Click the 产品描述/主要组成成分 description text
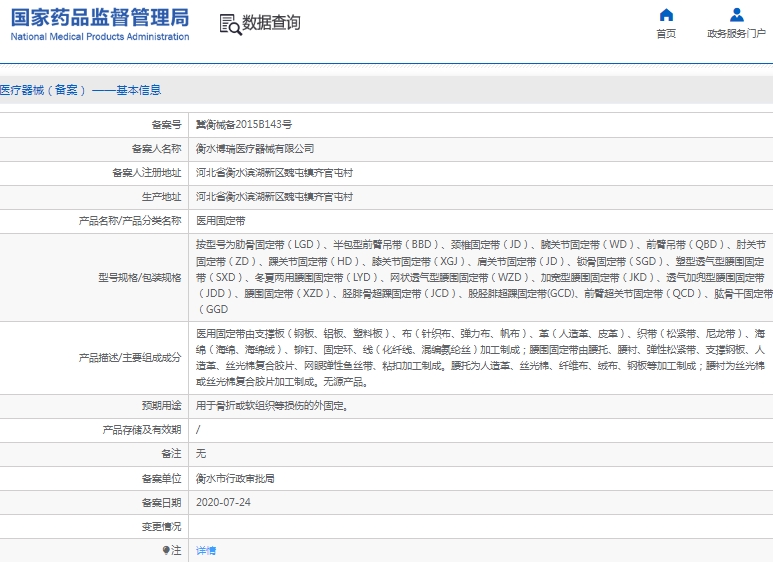The height and width of the screenshot is (562, 773). (480, 357)
